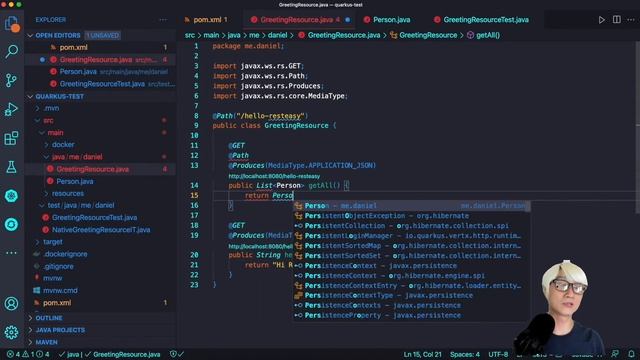
Task: Run the Java file with play button
Action: [x=602, y=20]
